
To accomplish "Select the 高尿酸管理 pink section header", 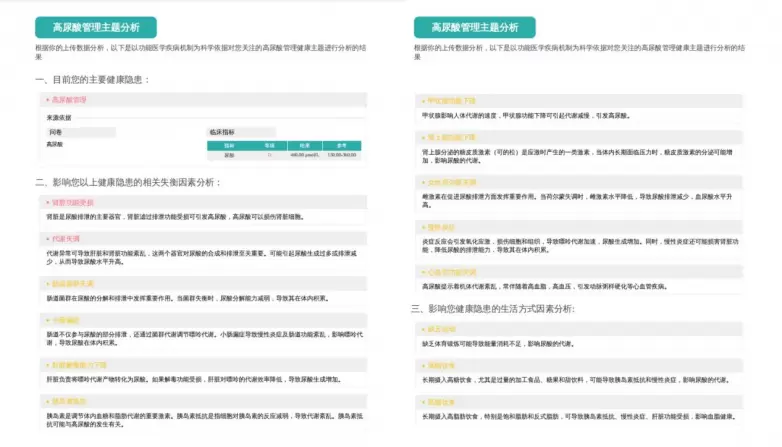I will tap(70, 101).
